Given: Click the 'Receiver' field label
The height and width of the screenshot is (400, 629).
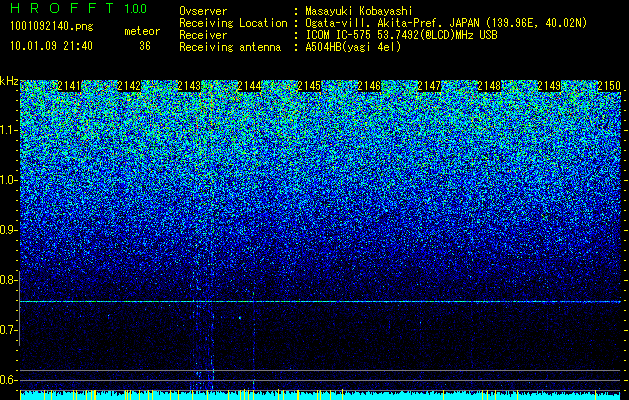Looking at the screenshot, I should [x=203, y=35].
